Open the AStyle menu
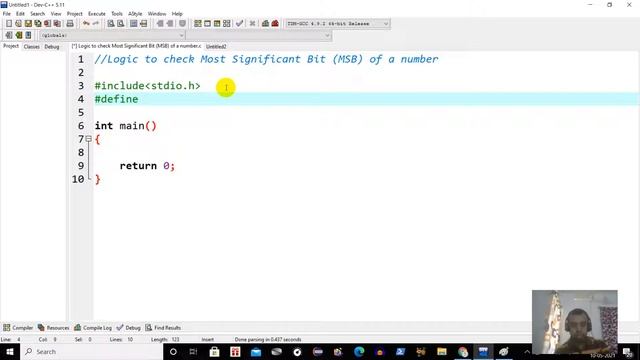 (x=135, y=14)
